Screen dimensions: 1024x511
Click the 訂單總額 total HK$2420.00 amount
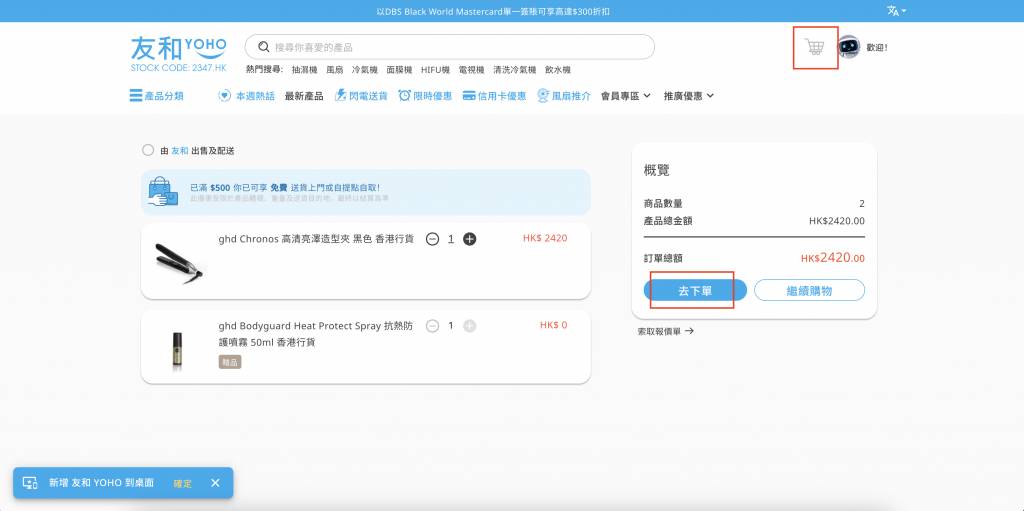(833, 257)
